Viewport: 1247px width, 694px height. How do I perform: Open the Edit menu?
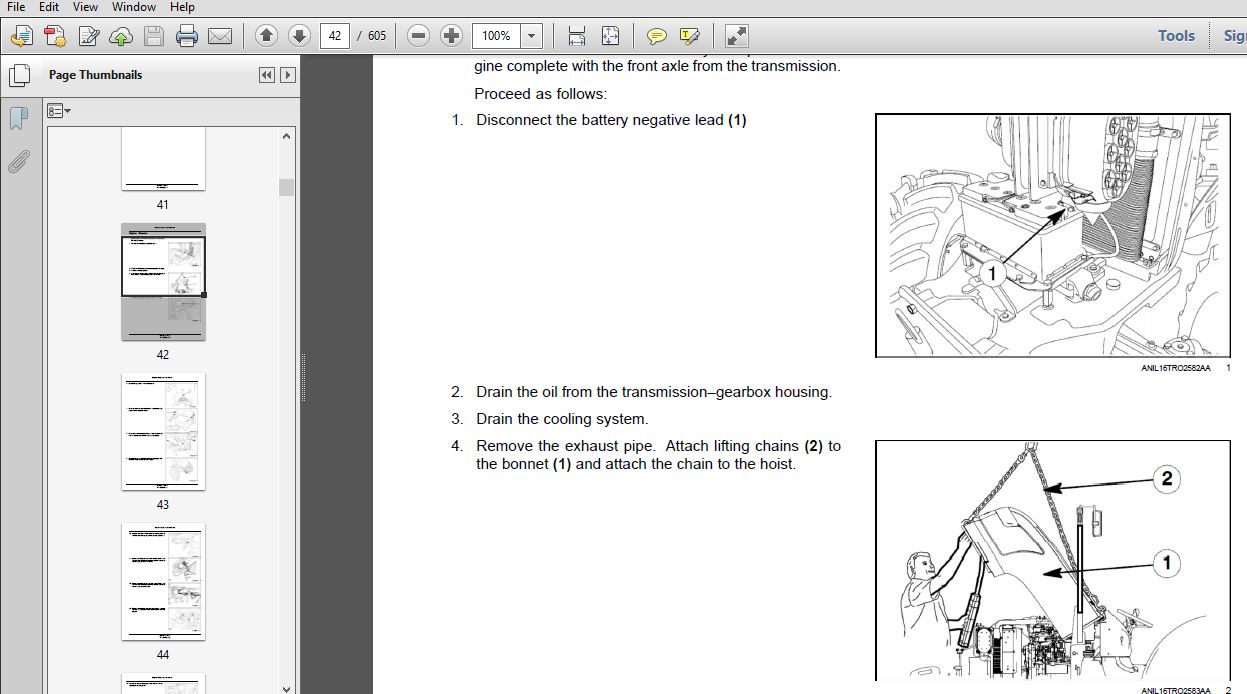tap(48, 7)
